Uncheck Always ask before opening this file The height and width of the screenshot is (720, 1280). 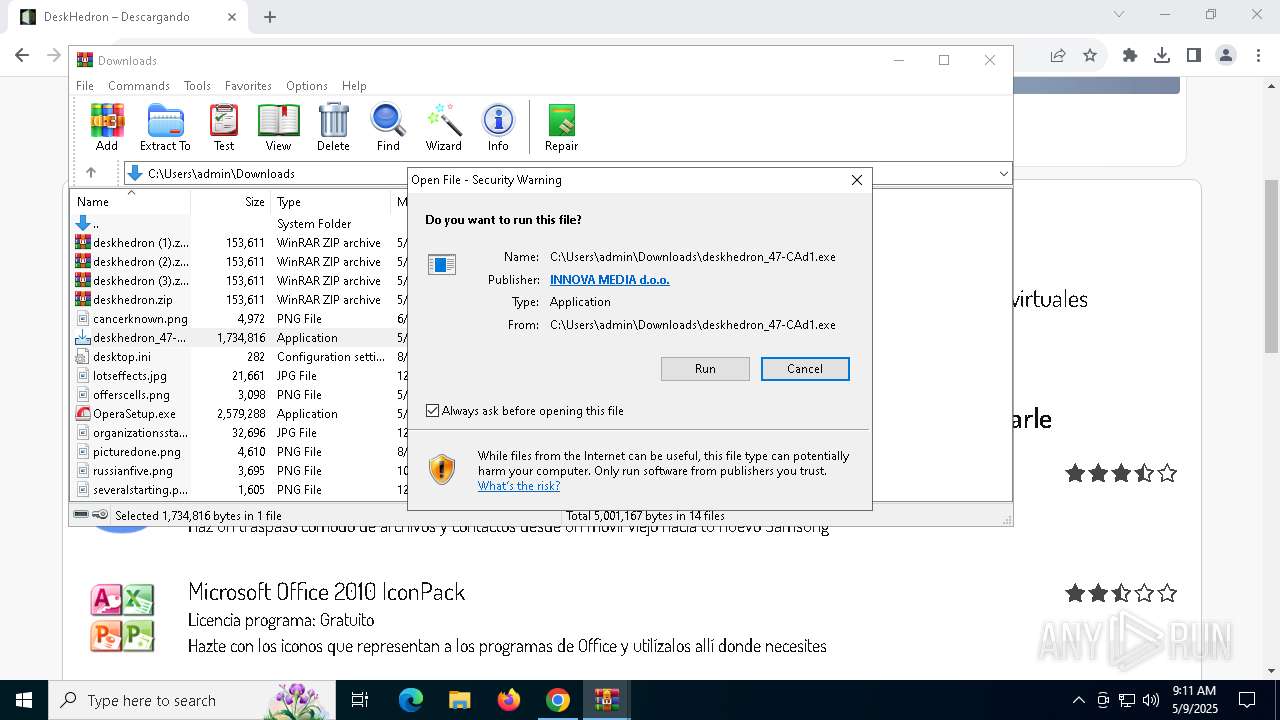(432, 411)
